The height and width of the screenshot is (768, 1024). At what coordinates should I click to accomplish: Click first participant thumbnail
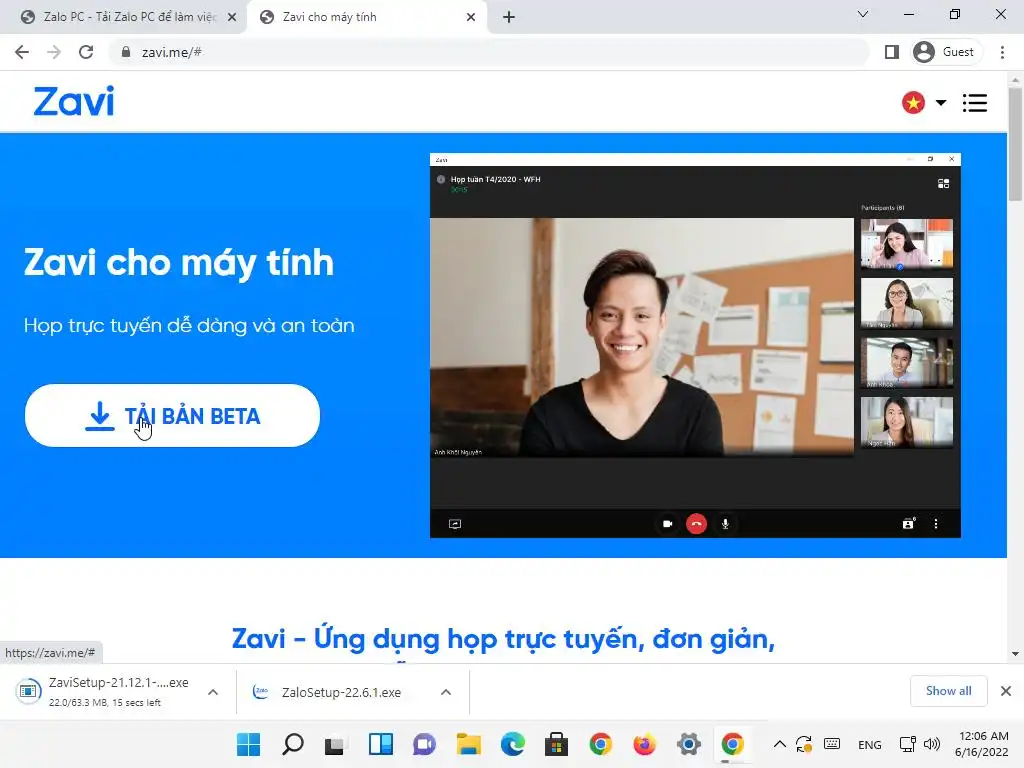click(906, 244)
